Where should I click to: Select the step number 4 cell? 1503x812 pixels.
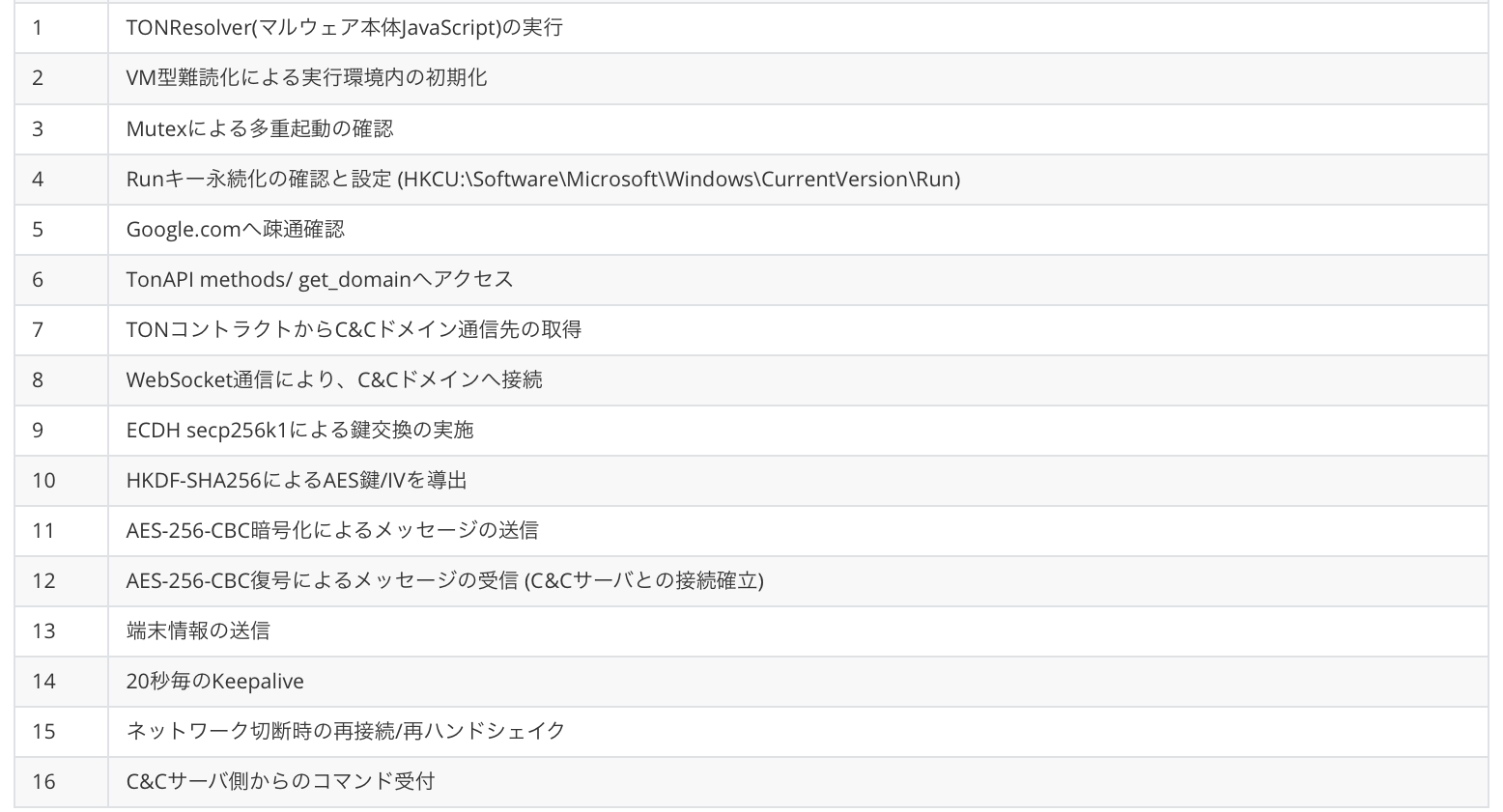pyautogui.click(x=61, y=179)
